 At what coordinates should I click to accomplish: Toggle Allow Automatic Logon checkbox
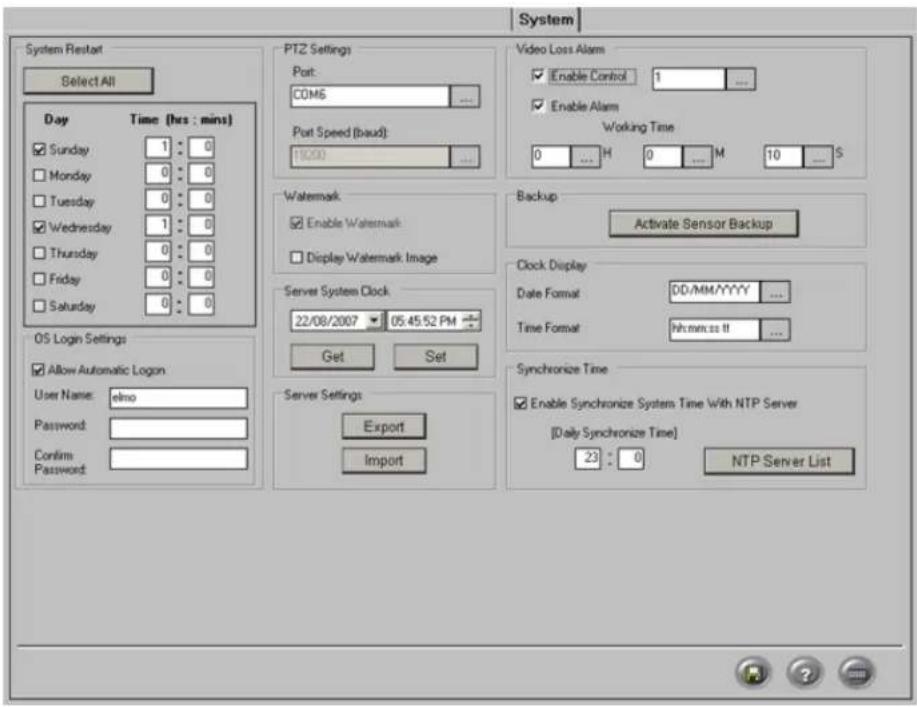click(x=38, y=370)
